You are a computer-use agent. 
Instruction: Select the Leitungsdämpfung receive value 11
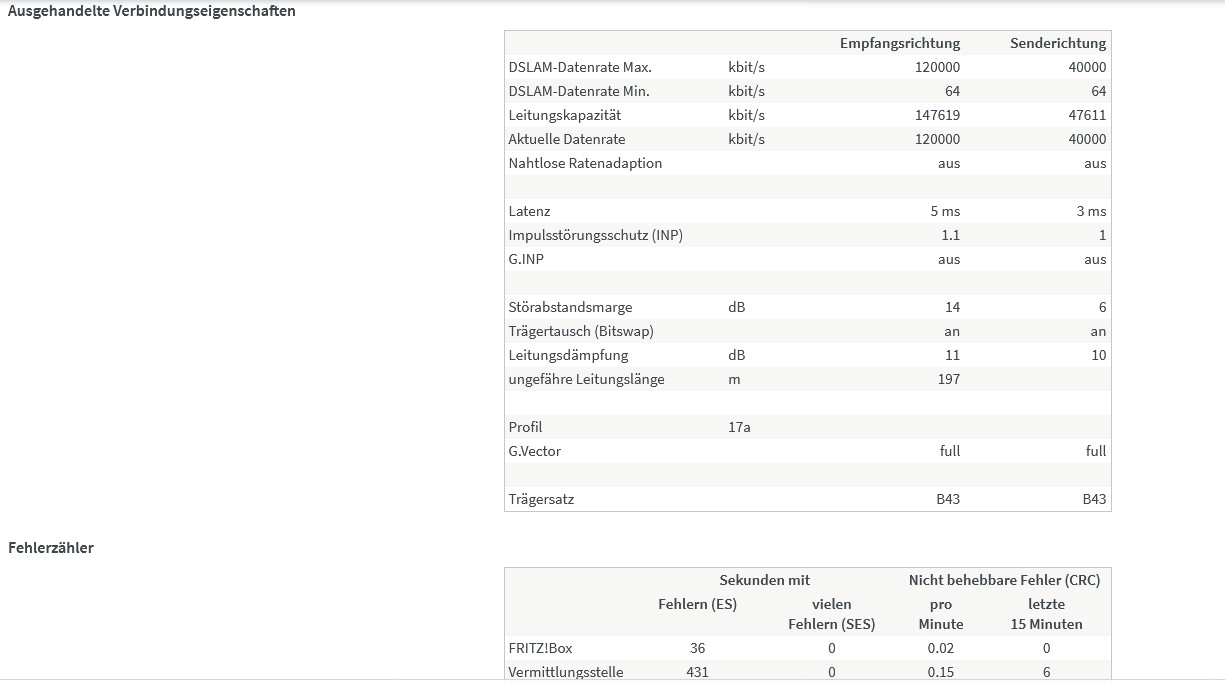[x=952, y=355]
